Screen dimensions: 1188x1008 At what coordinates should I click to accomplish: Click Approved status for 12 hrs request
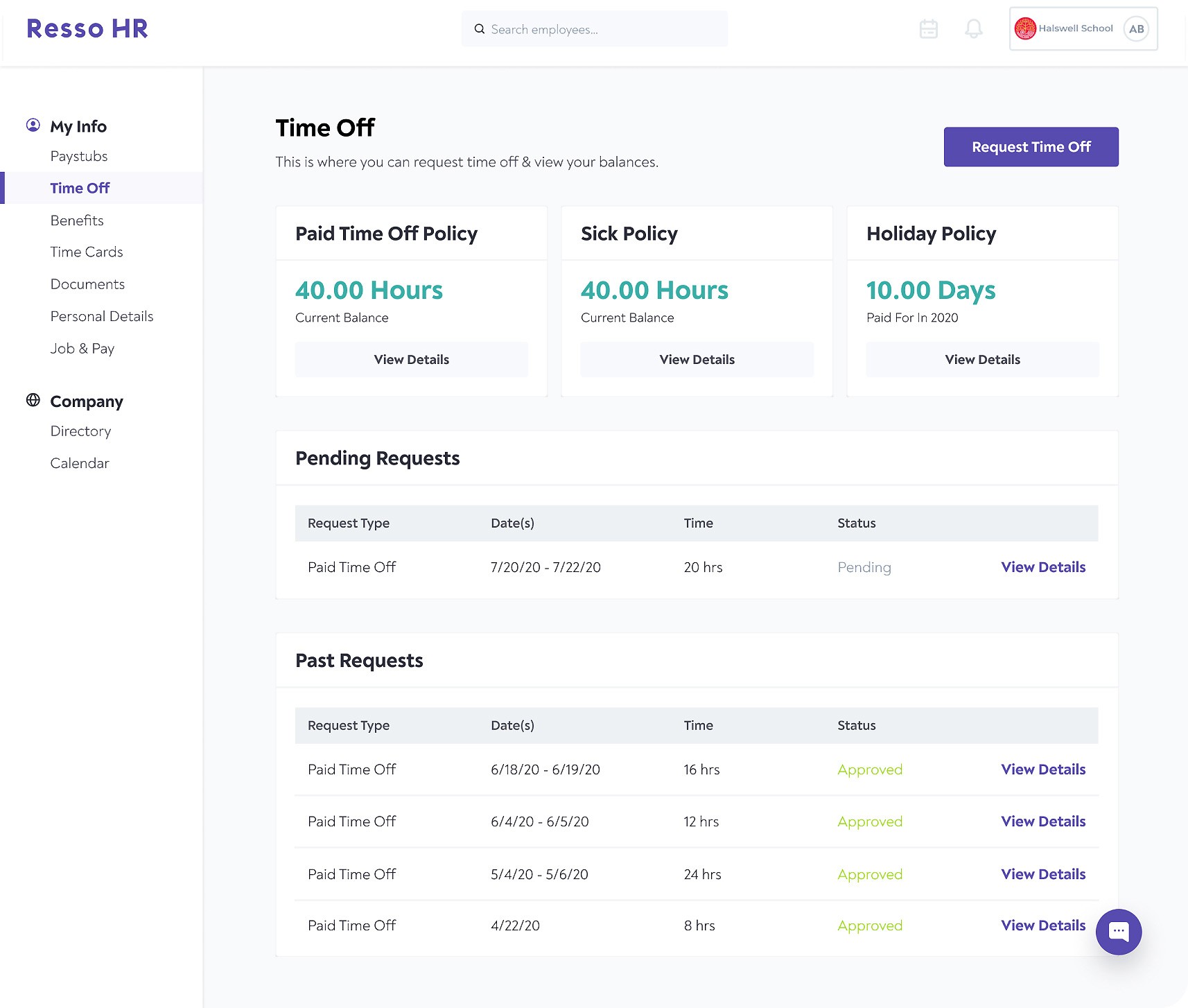(x=870, y=822)
